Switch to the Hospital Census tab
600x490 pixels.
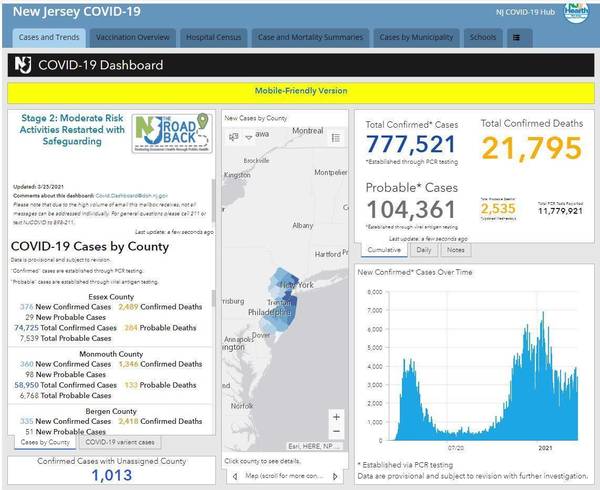[x=210, y=37]
